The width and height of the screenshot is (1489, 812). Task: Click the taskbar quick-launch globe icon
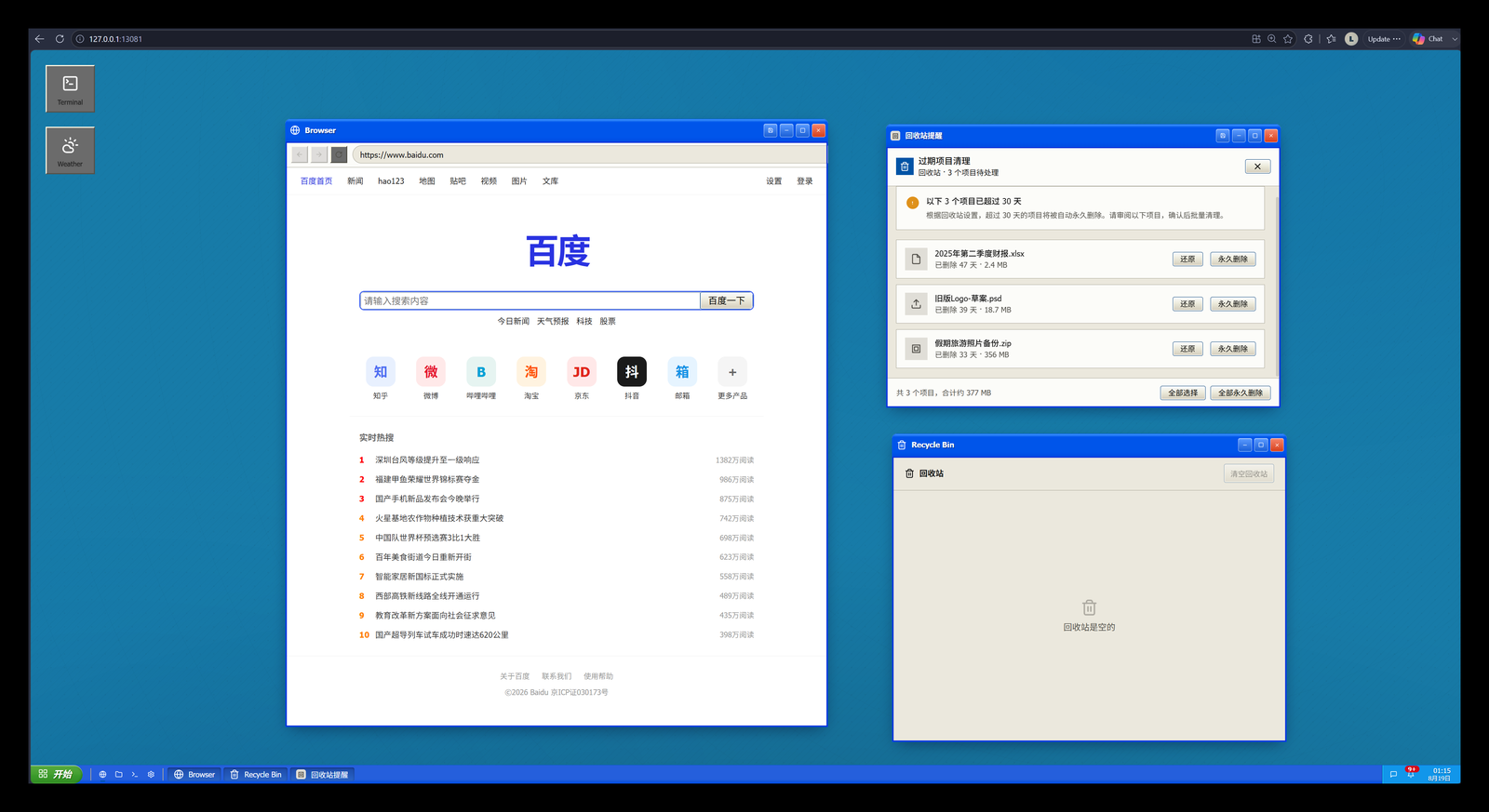[x=102, y=774]
